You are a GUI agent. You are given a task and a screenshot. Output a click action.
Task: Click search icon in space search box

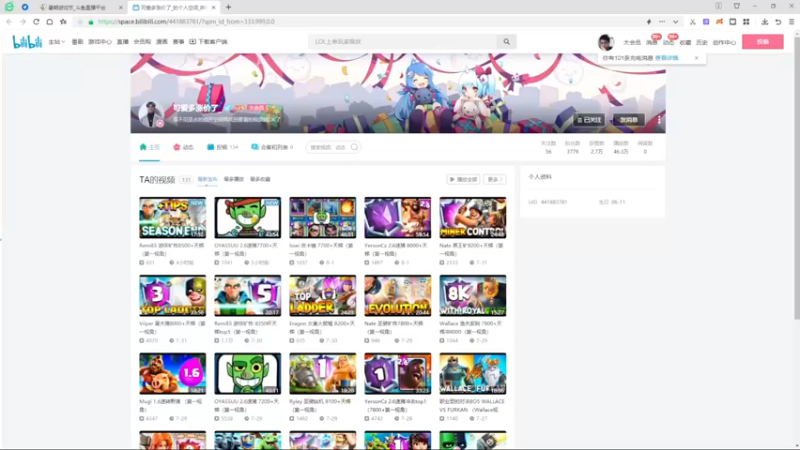point(354,147)
